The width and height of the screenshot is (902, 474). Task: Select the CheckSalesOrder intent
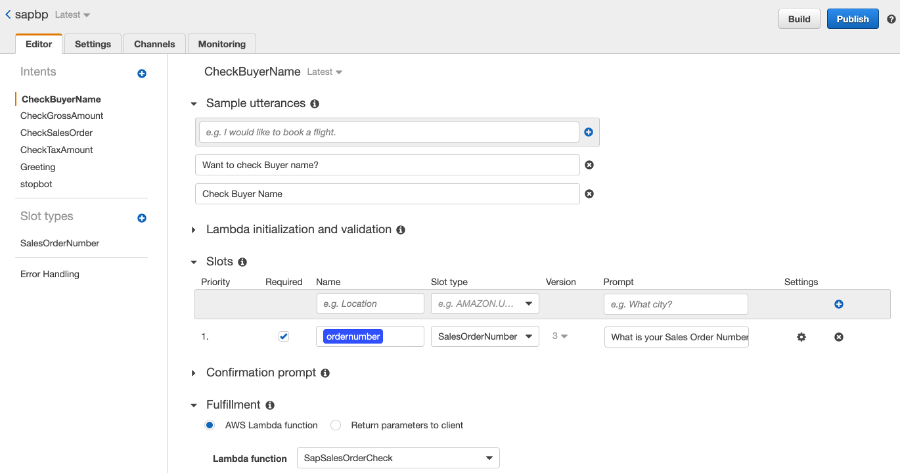(x=57, y=133)
